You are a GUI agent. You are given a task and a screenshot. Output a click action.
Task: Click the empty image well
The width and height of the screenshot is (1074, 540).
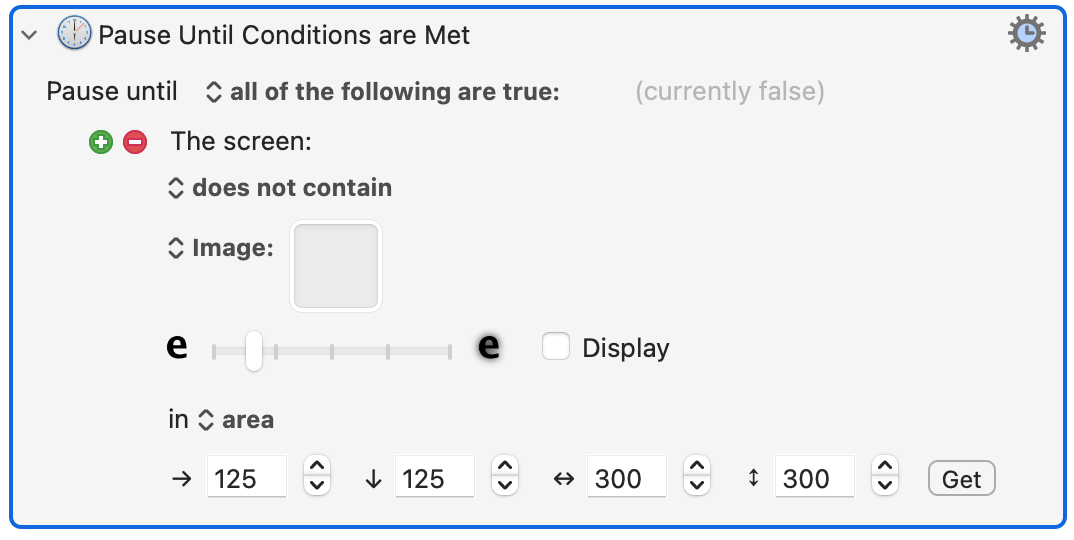tap(336, 266)
